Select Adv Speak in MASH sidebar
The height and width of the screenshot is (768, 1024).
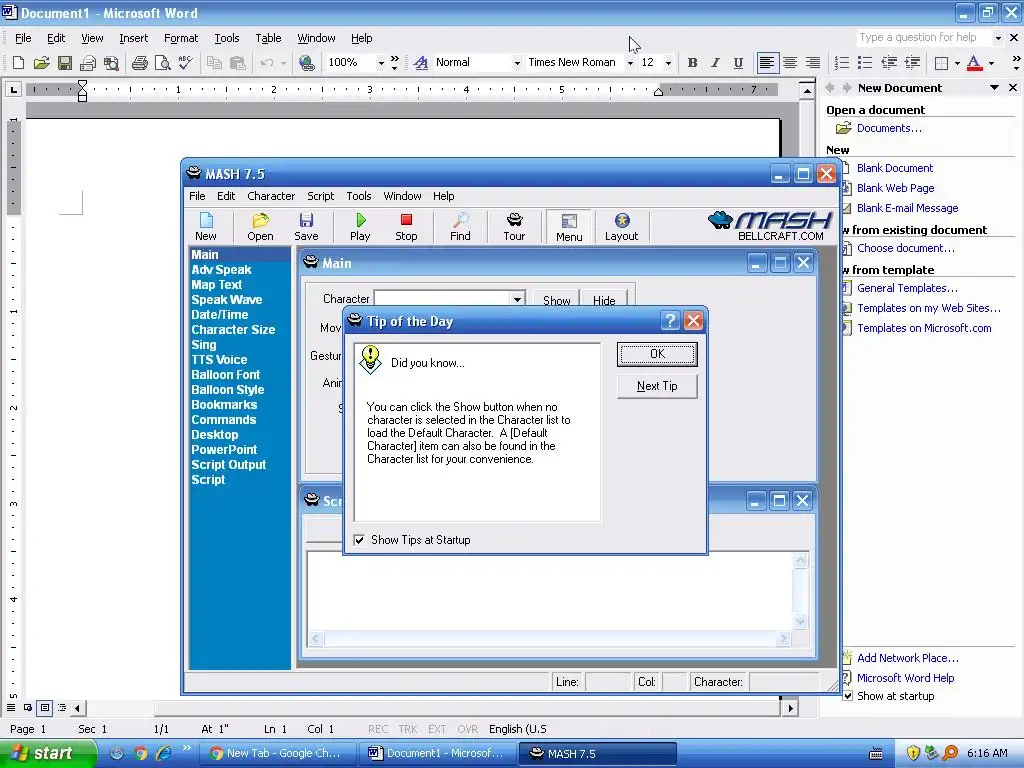click(221, 270)
